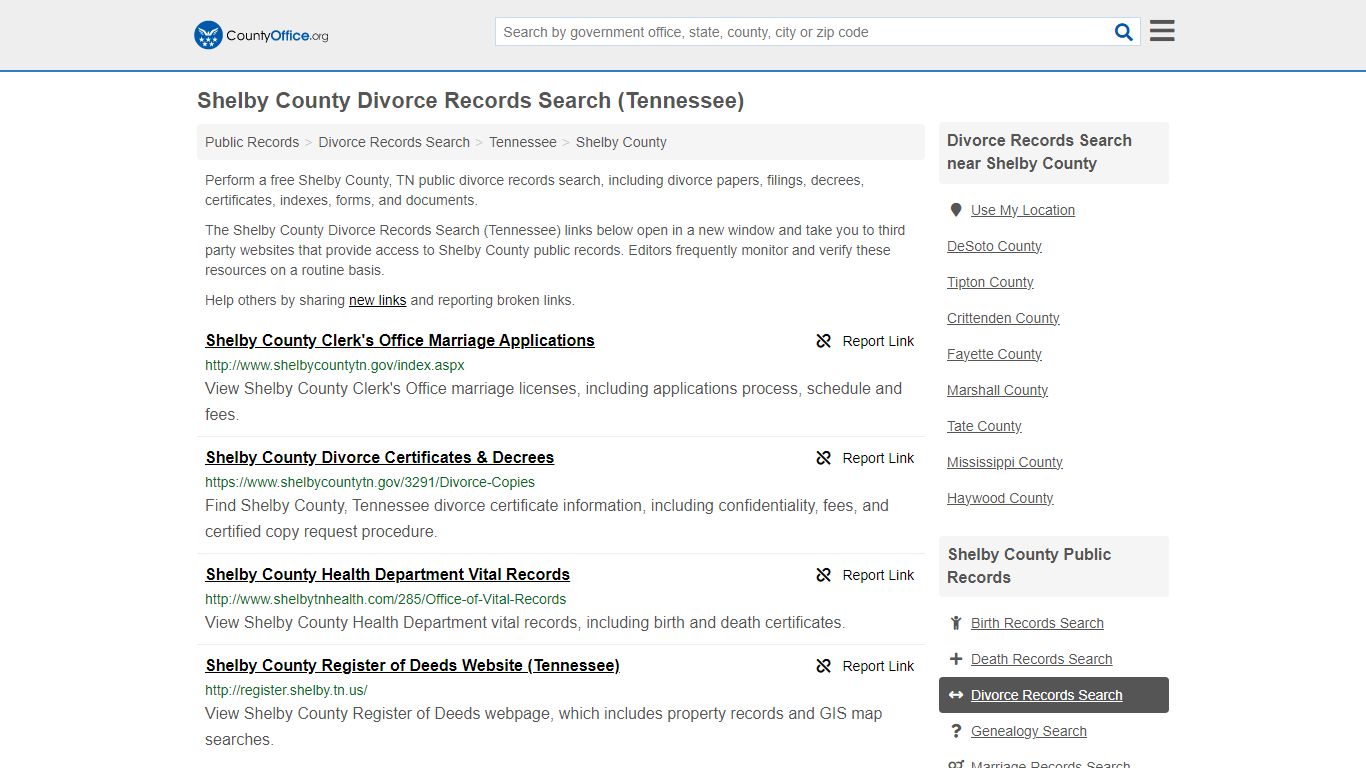Click the register.shelby.tn.us URL text
Screen dimensions: 1366x768
point(286,690)
